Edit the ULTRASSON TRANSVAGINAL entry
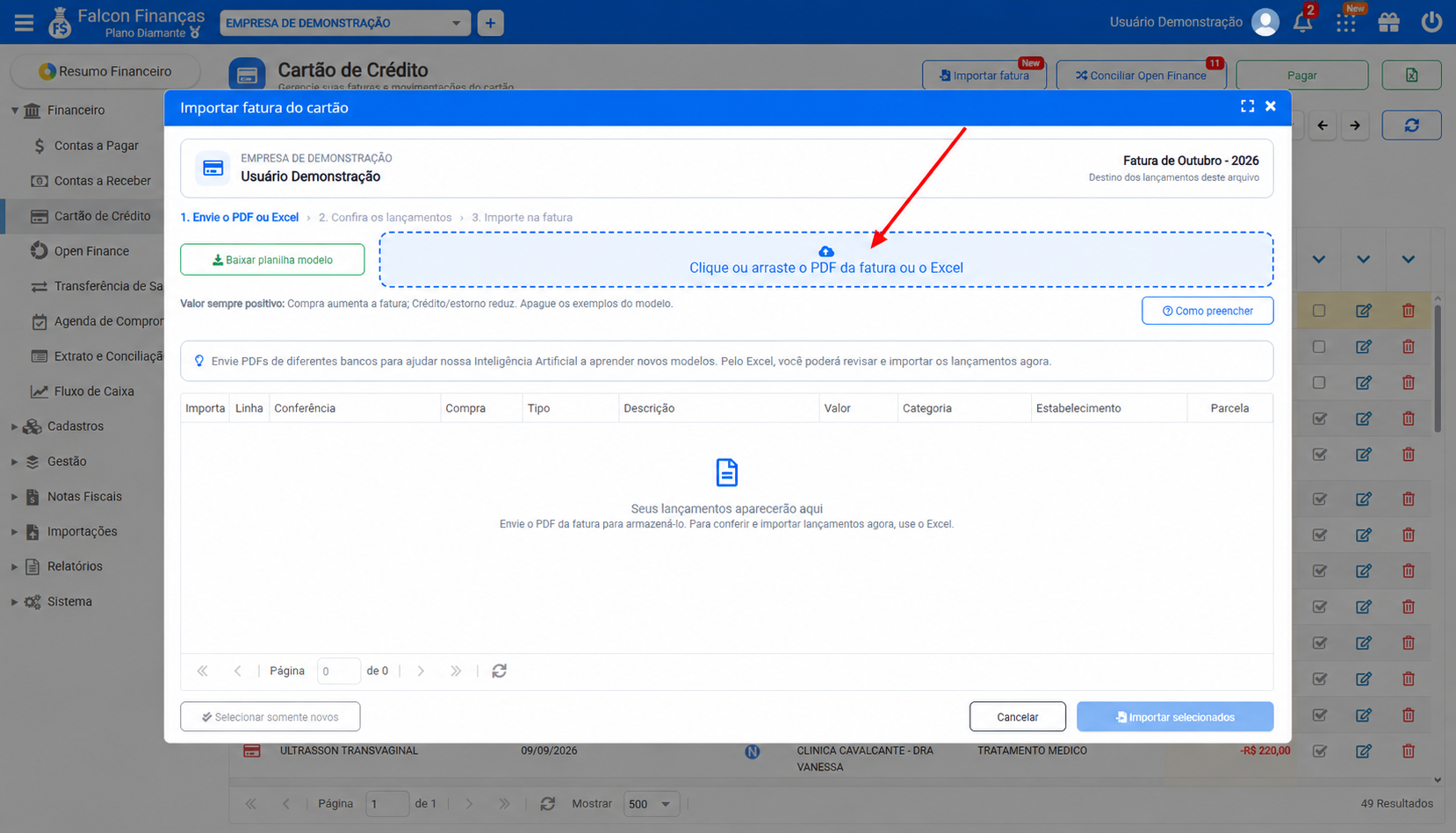This screenshot has height=833, width=1456. pyautogui.click(x=1364, y=750)
